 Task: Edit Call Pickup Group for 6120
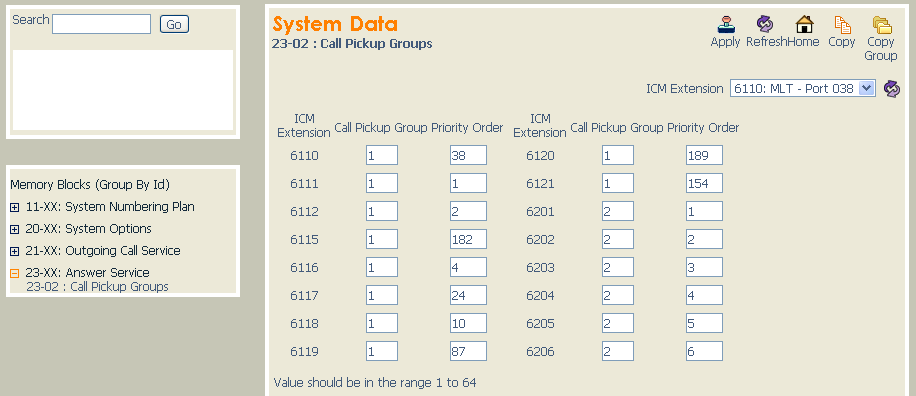click(x=618, y=155)
